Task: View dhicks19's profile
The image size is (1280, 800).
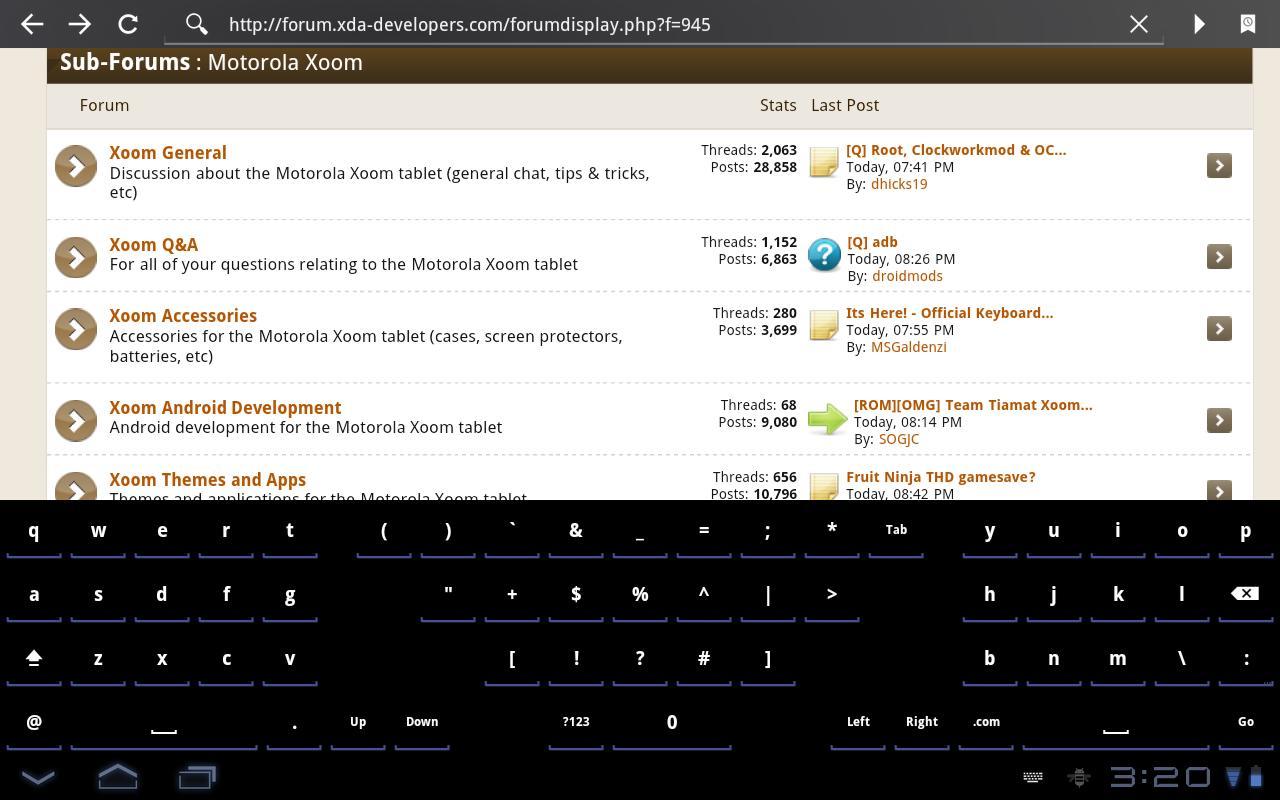Action: tap(898, 183)
